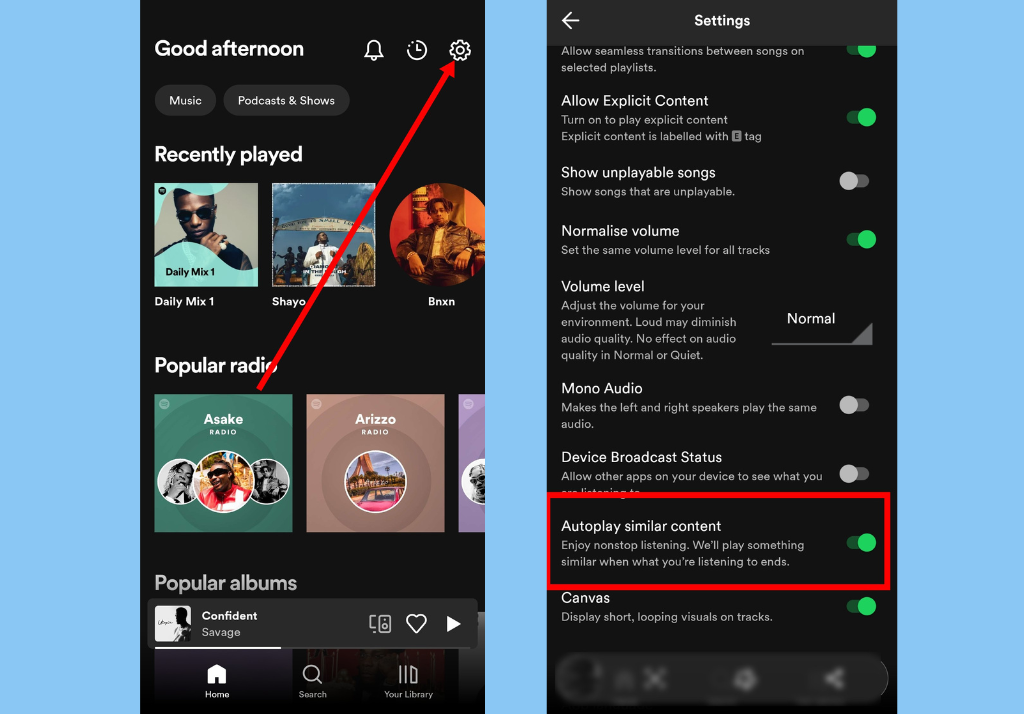Open Your Library tab

pos(408,681)
